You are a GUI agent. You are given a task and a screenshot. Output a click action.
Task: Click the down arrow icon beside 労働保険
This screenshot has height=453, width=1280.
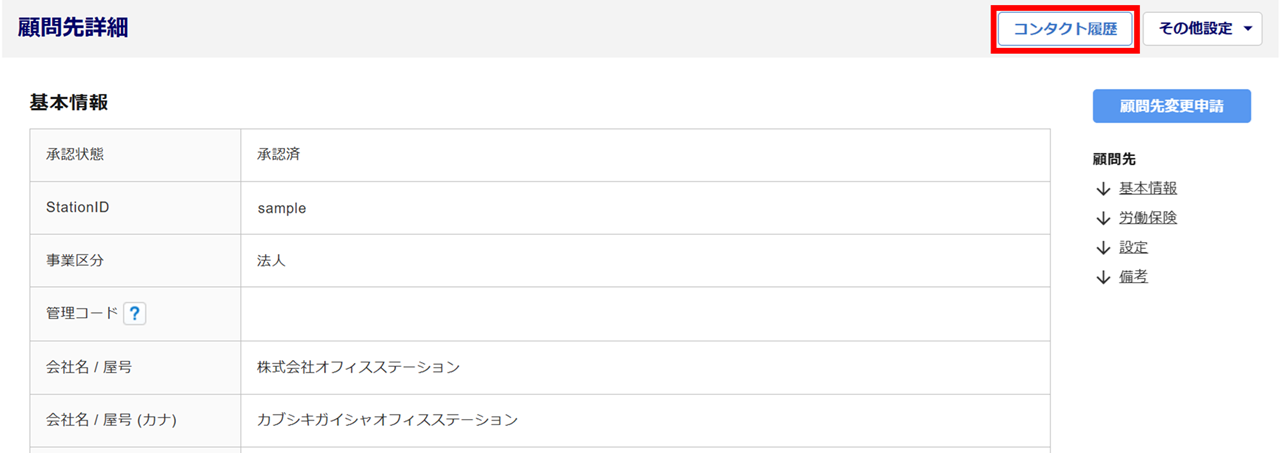[x=1103, y=218]
